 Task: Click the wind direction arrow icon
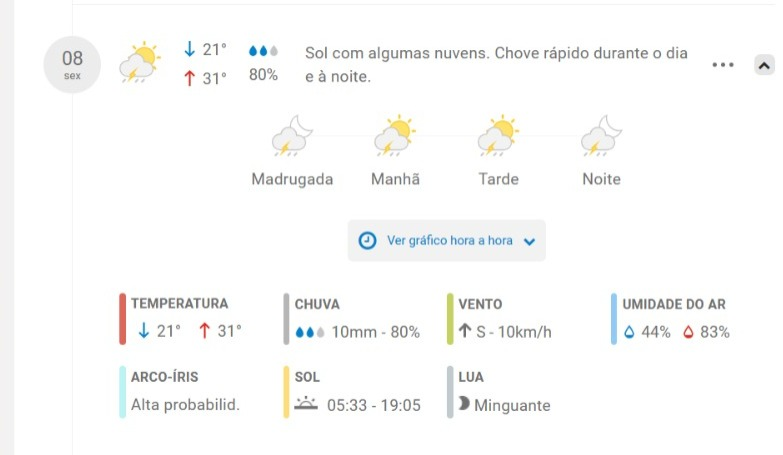(464, 332)
